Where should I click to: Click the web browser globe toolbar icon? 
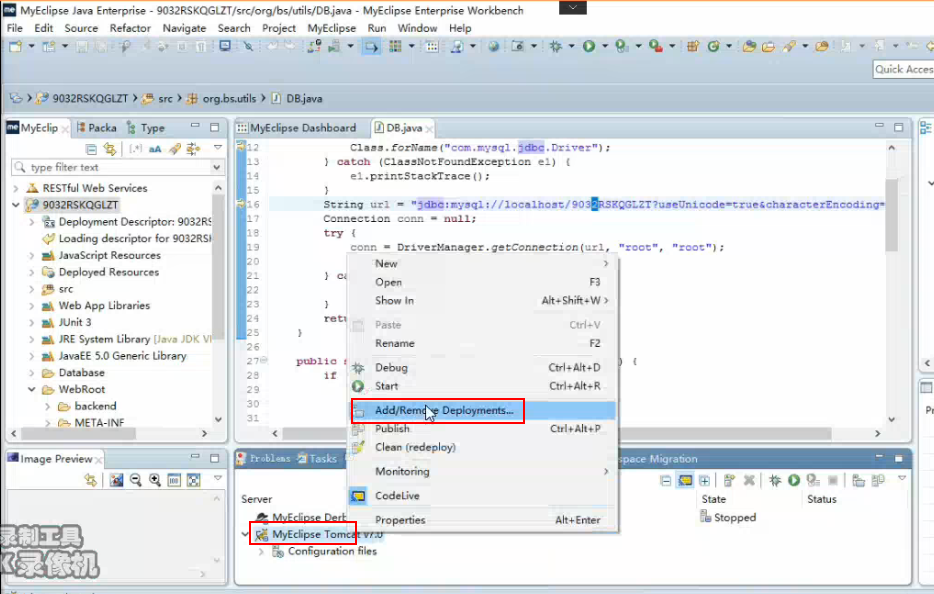[x=493, y=46]
